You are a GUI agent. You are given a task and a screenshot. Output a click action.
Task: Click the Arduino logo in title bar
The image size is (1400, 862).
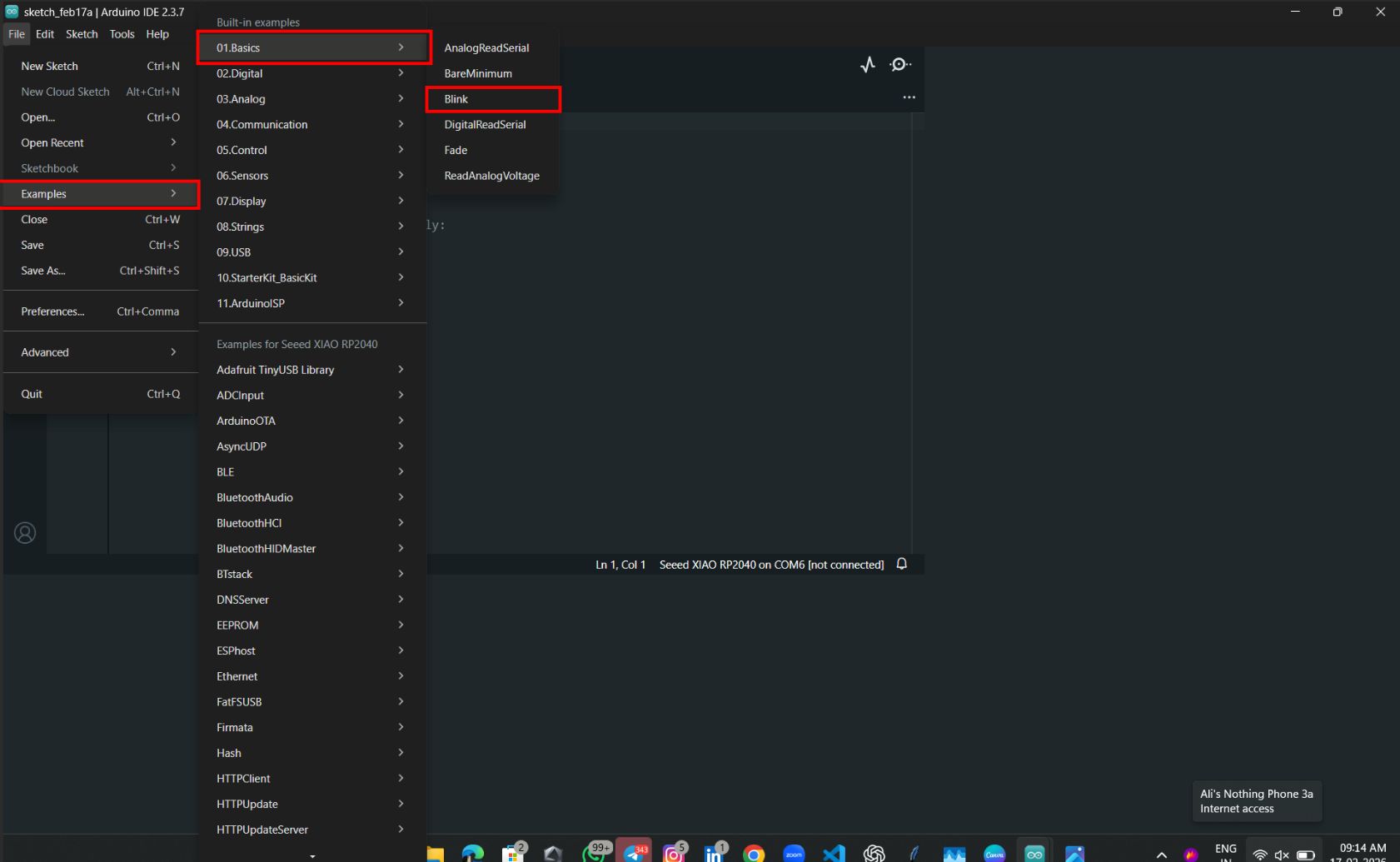coord(12,12)
